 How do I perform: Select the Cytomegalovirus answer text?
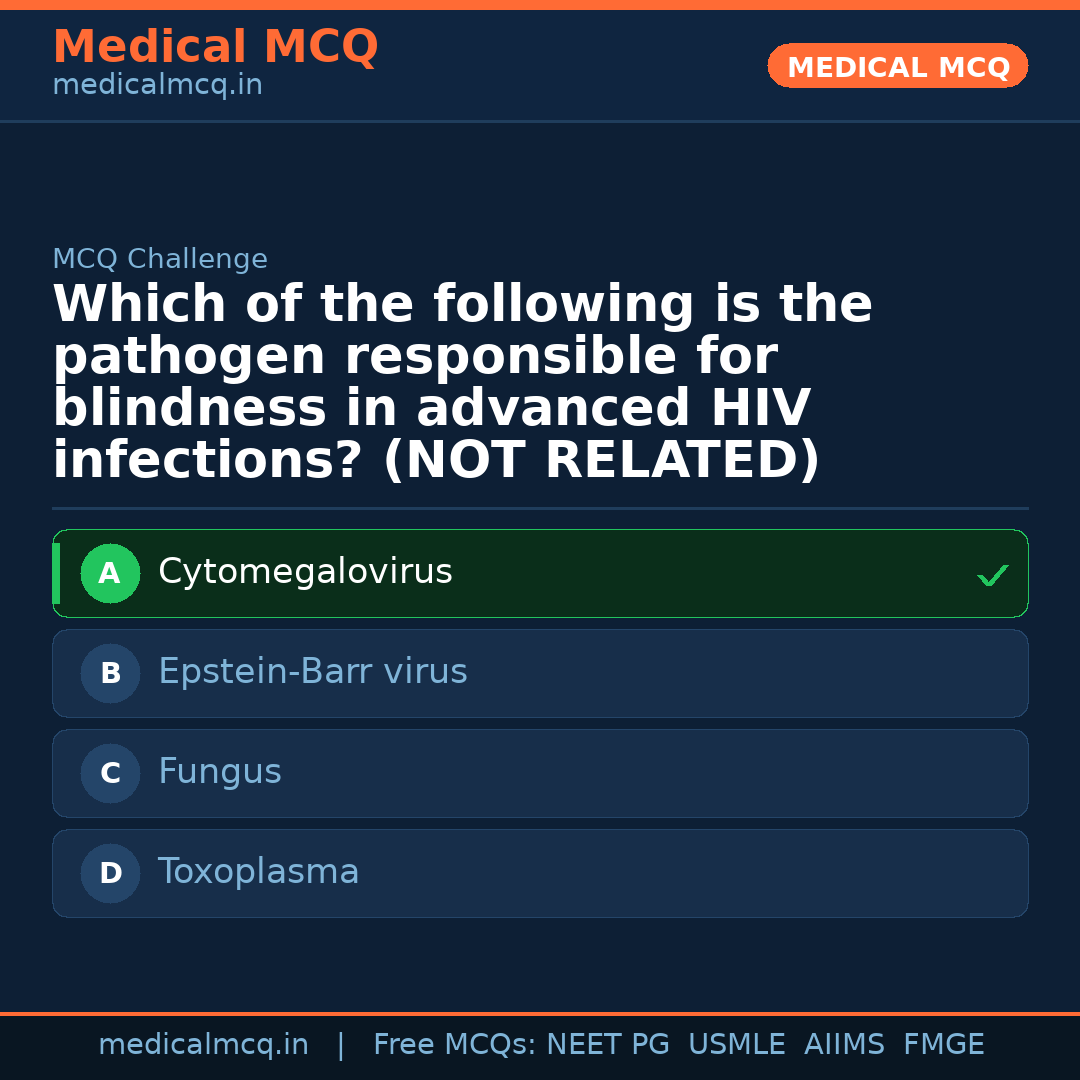tap(305, 572)
